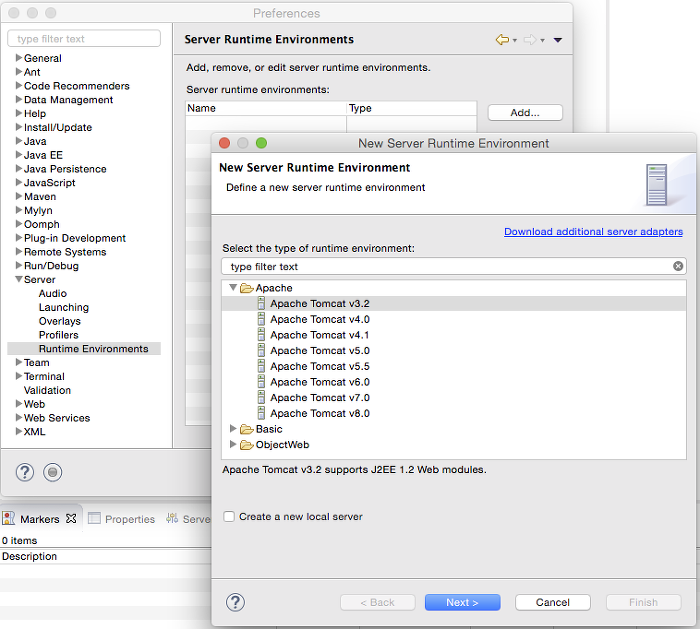Select Launching under Server

64,307
